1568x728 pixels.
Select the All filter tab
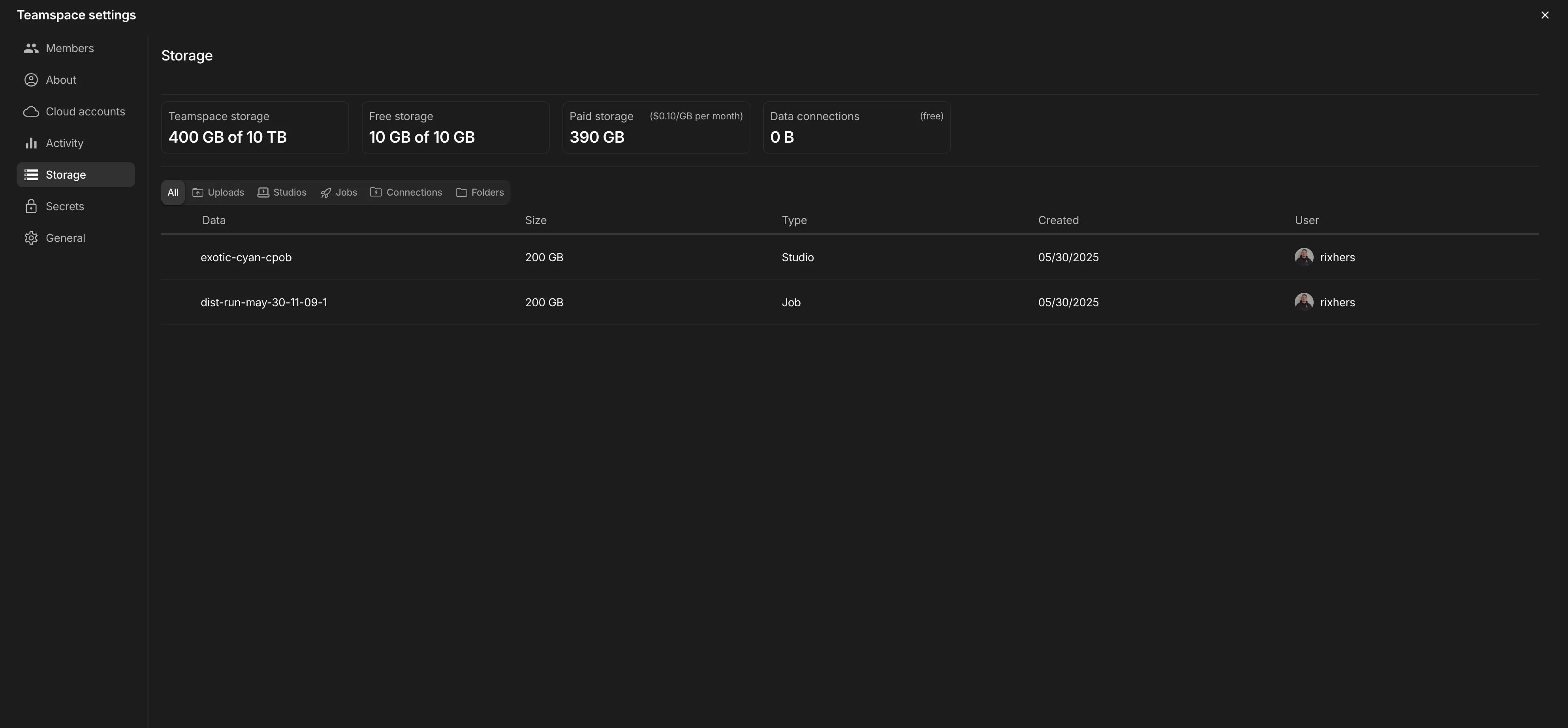pyautogui.click(x=173, y=192)
